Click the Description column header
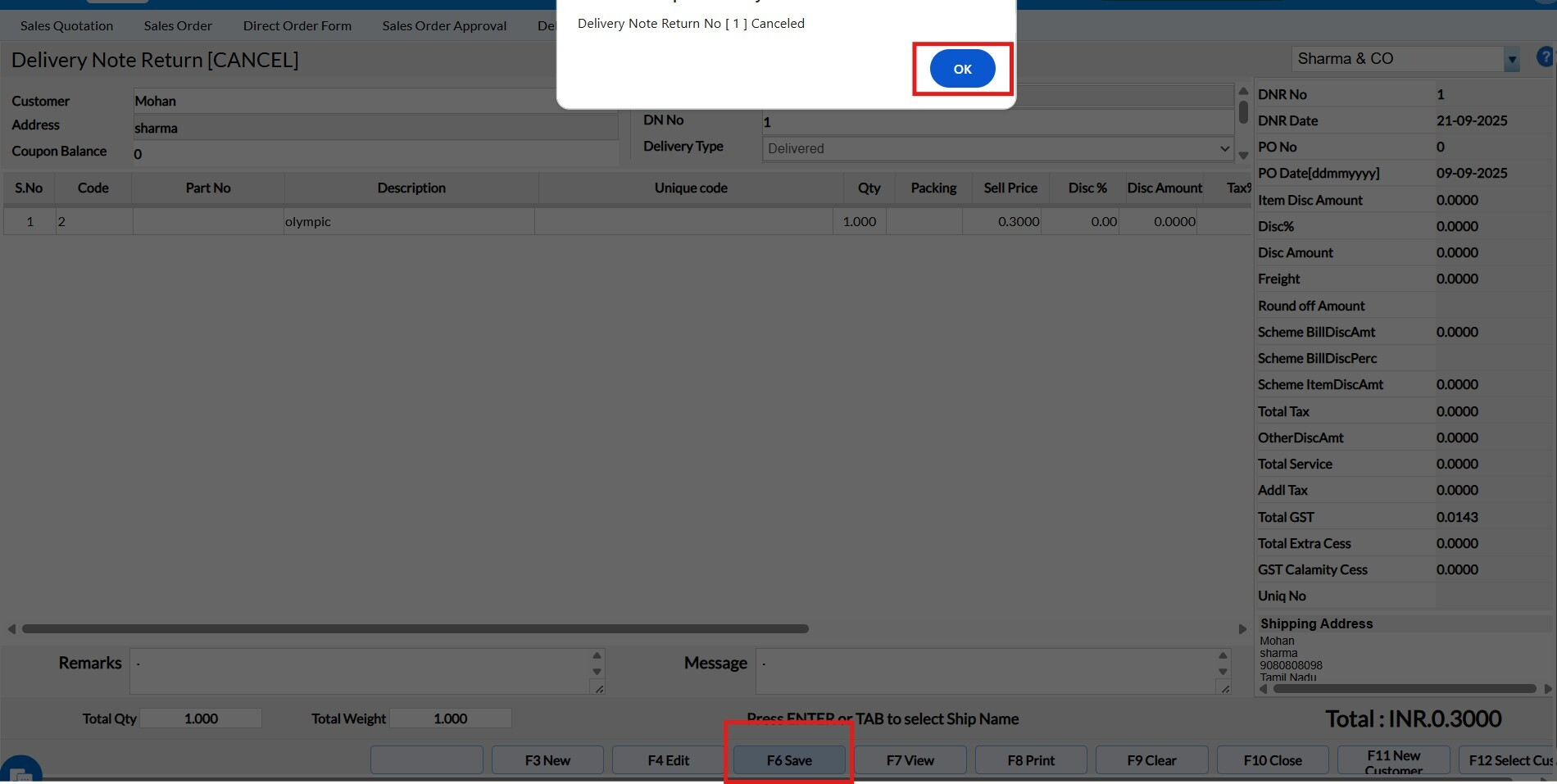Viewport: 1557px width, 784px height. click(x=411, y=188)
